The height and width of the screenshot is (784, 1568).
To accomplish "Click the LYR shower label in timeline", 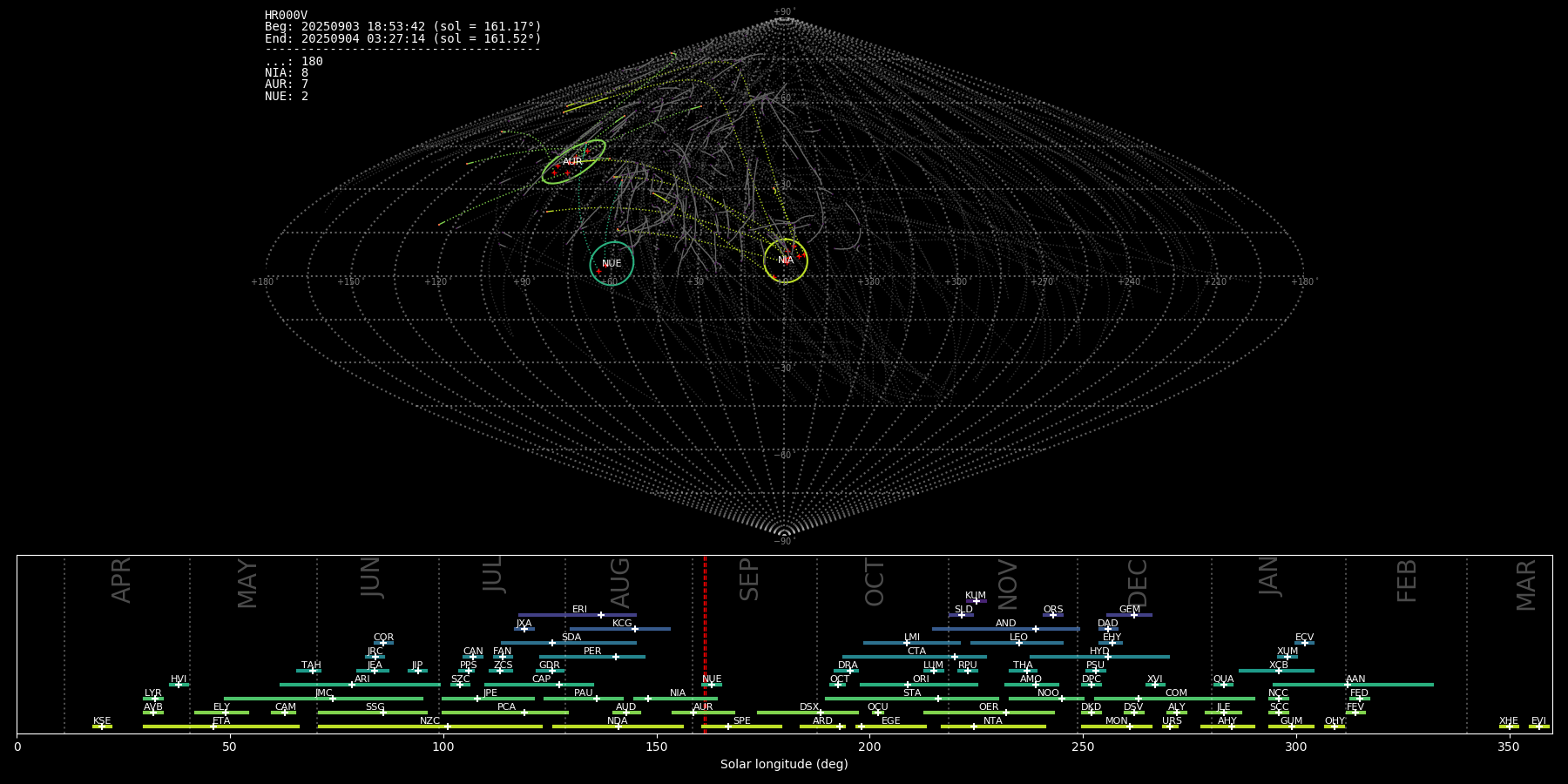I will [152, 693].
